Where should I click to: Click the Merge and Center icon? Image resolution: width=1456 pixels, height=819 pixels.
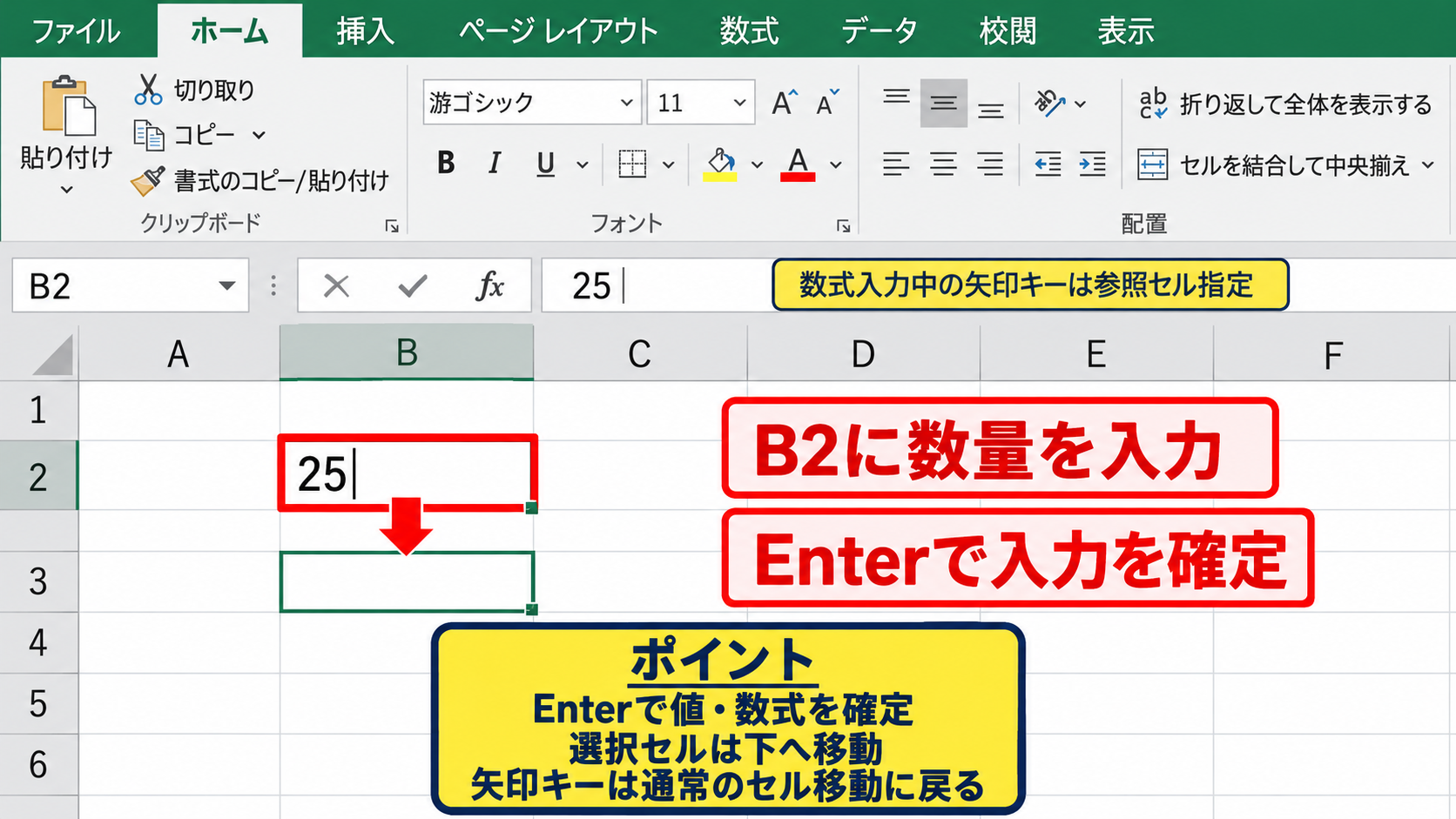click(1152, 164)
